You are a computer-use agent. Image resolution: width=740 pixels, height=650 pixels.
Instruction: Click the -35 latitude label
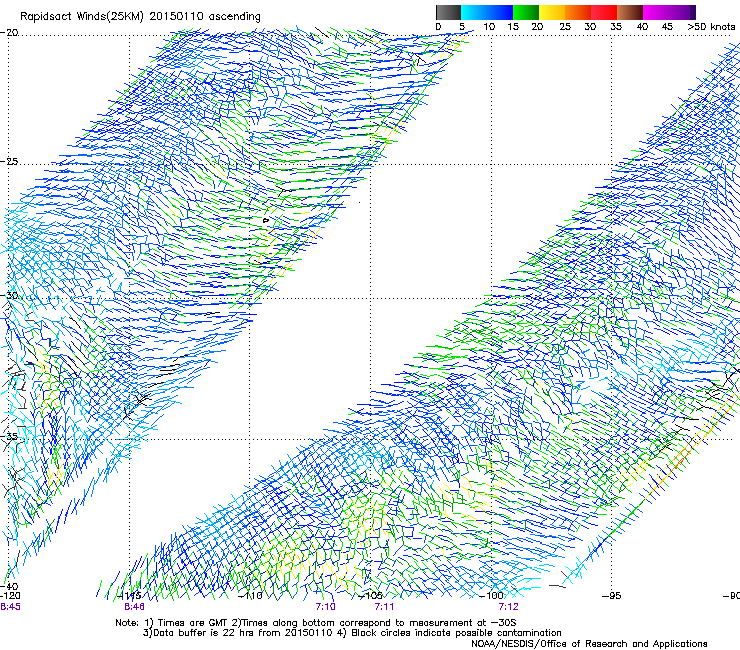9,437
